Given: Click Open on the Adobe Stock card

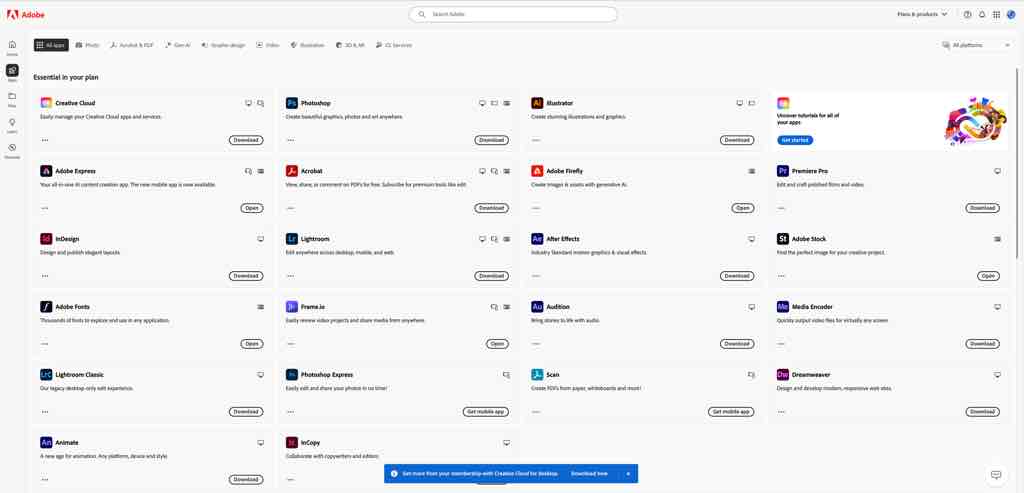Looking at the screenshot, I should [988, 276].
